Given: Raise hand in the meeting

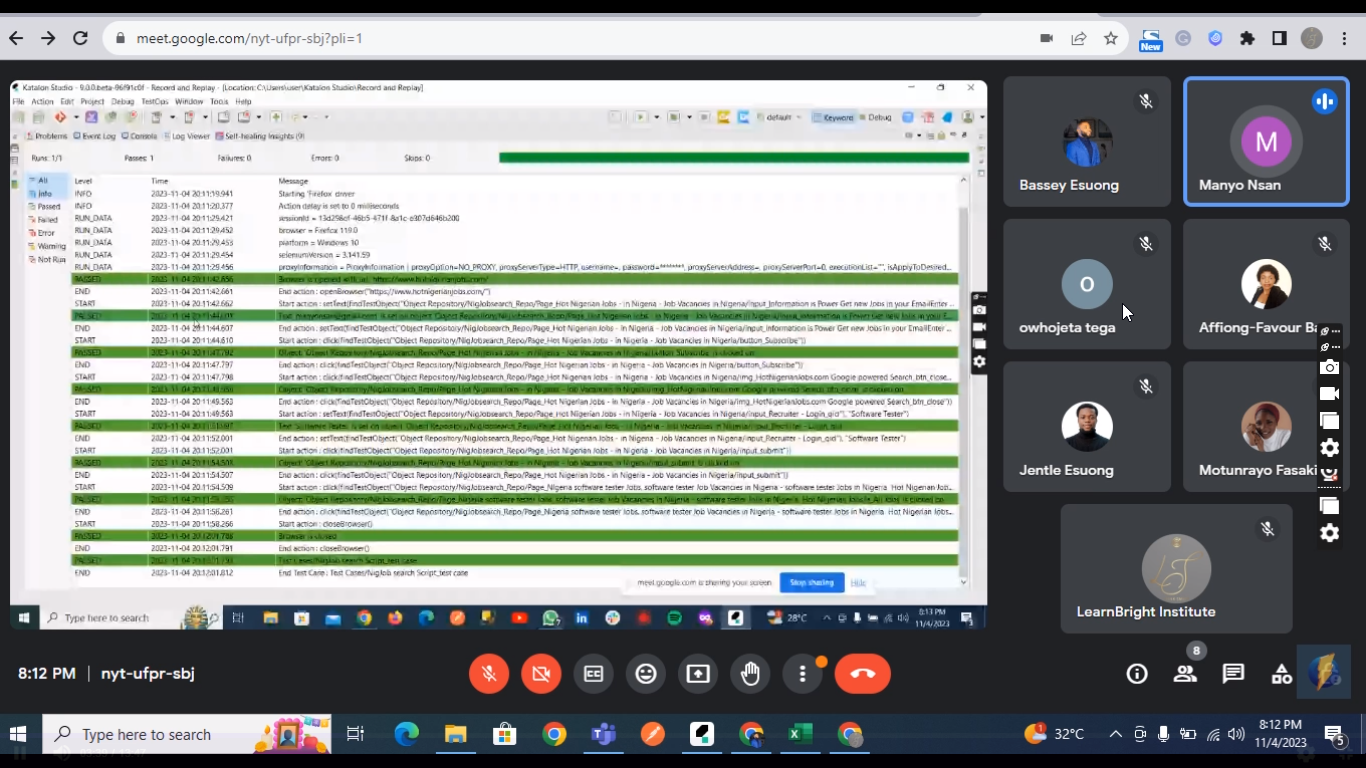Looking at the screenshot, I should tap(750, 674).
